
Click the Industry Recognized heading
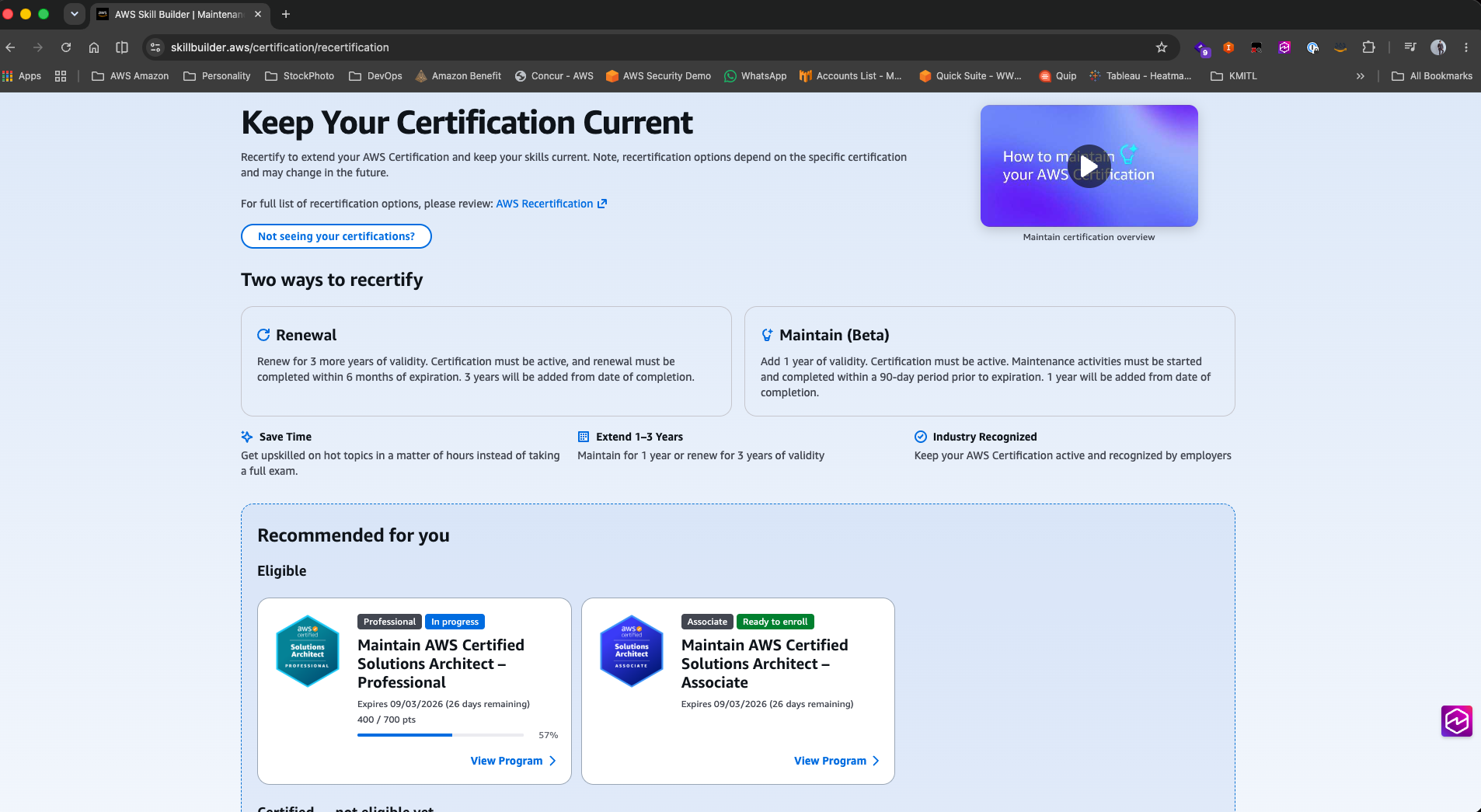pyautogui.click(x=985, y=437)
